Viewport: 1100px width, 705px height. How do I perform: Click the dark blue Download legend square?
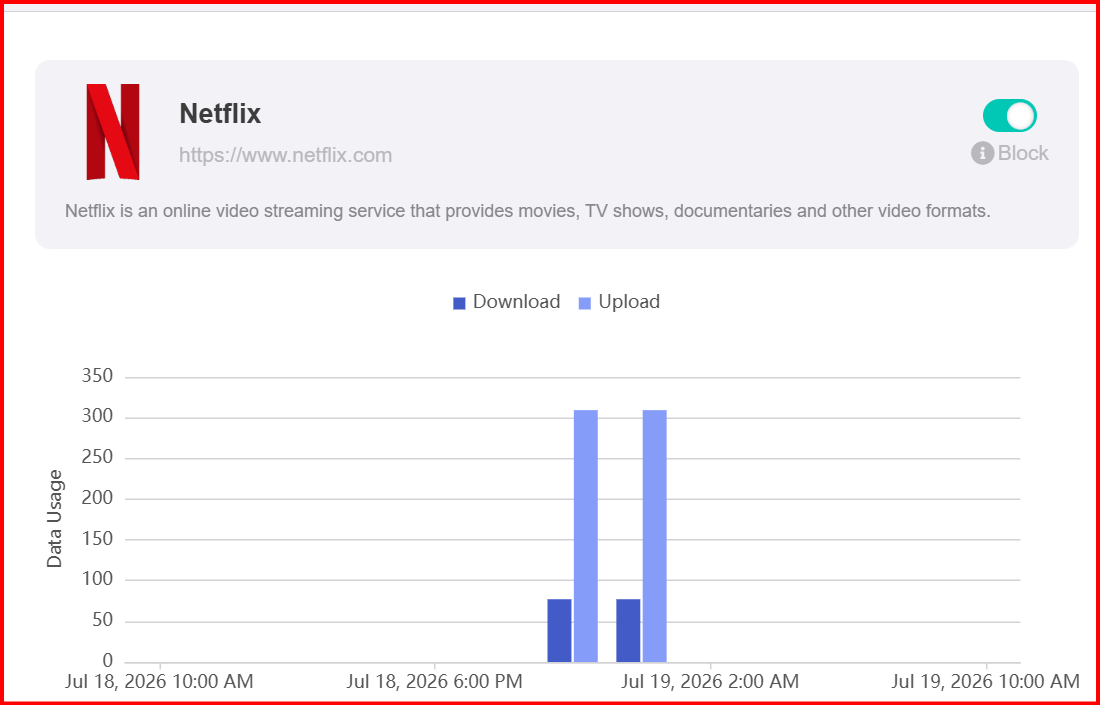[x=460, y=303]
